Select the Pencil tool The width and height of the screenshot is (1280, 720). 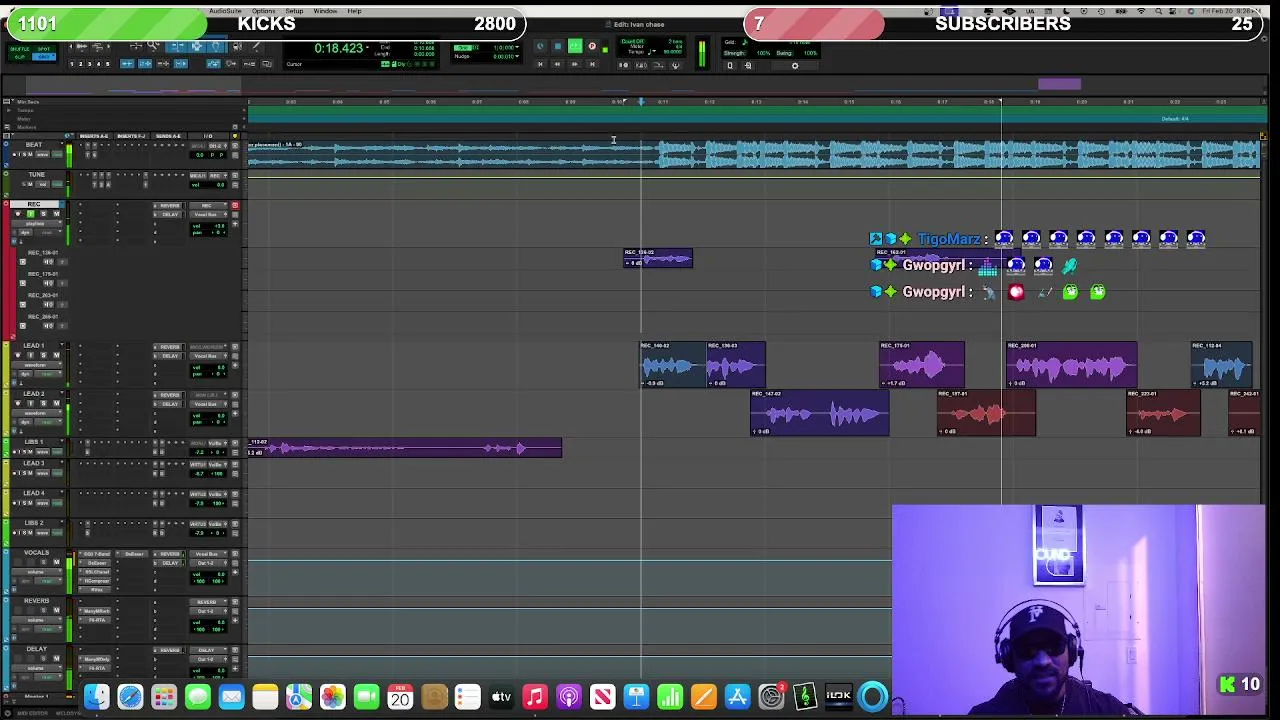256,46
